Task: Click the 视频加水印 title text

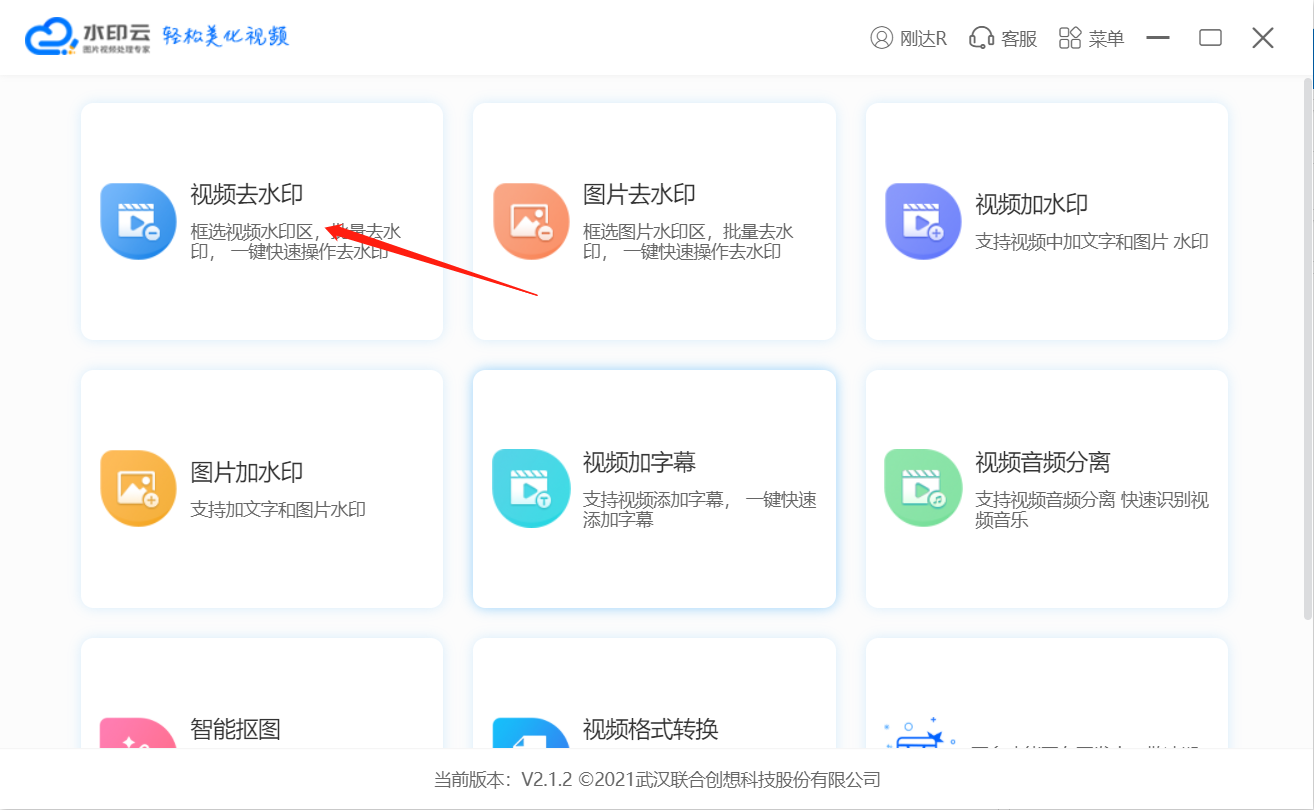Action: [x=1031, y=204]
